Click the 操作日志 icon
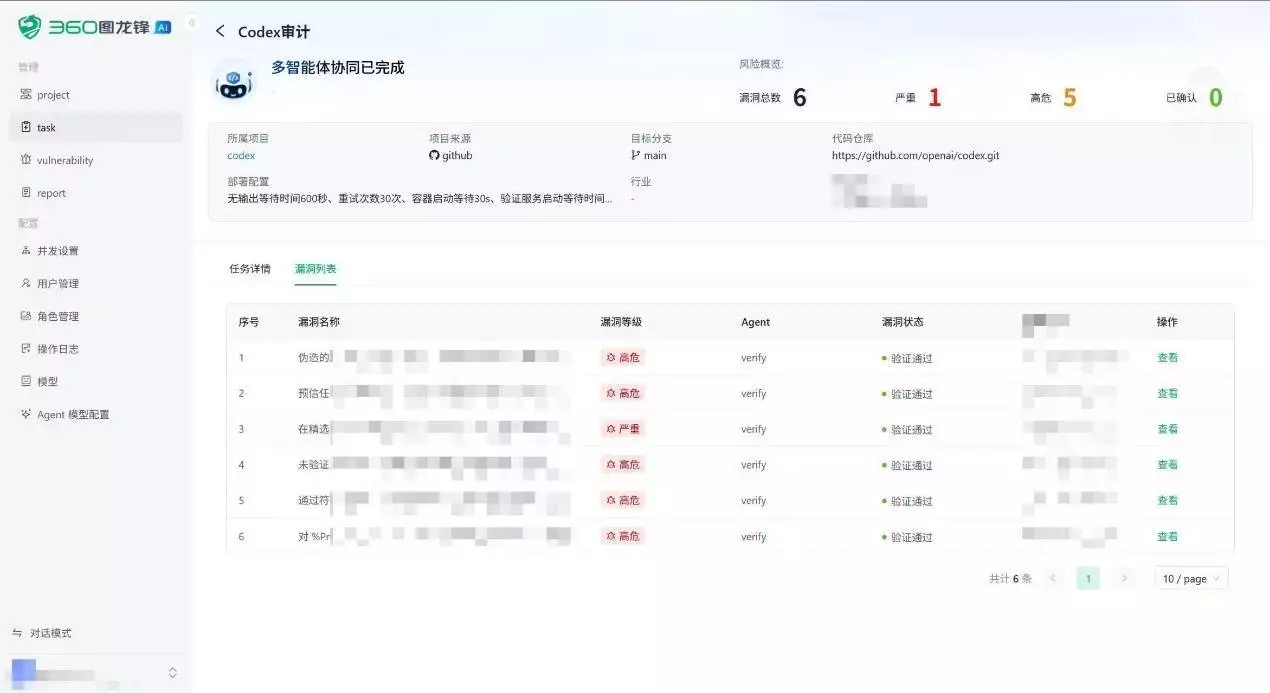Image resolution: width=1270 pixels, height=693 pixels. coord(26,349)
